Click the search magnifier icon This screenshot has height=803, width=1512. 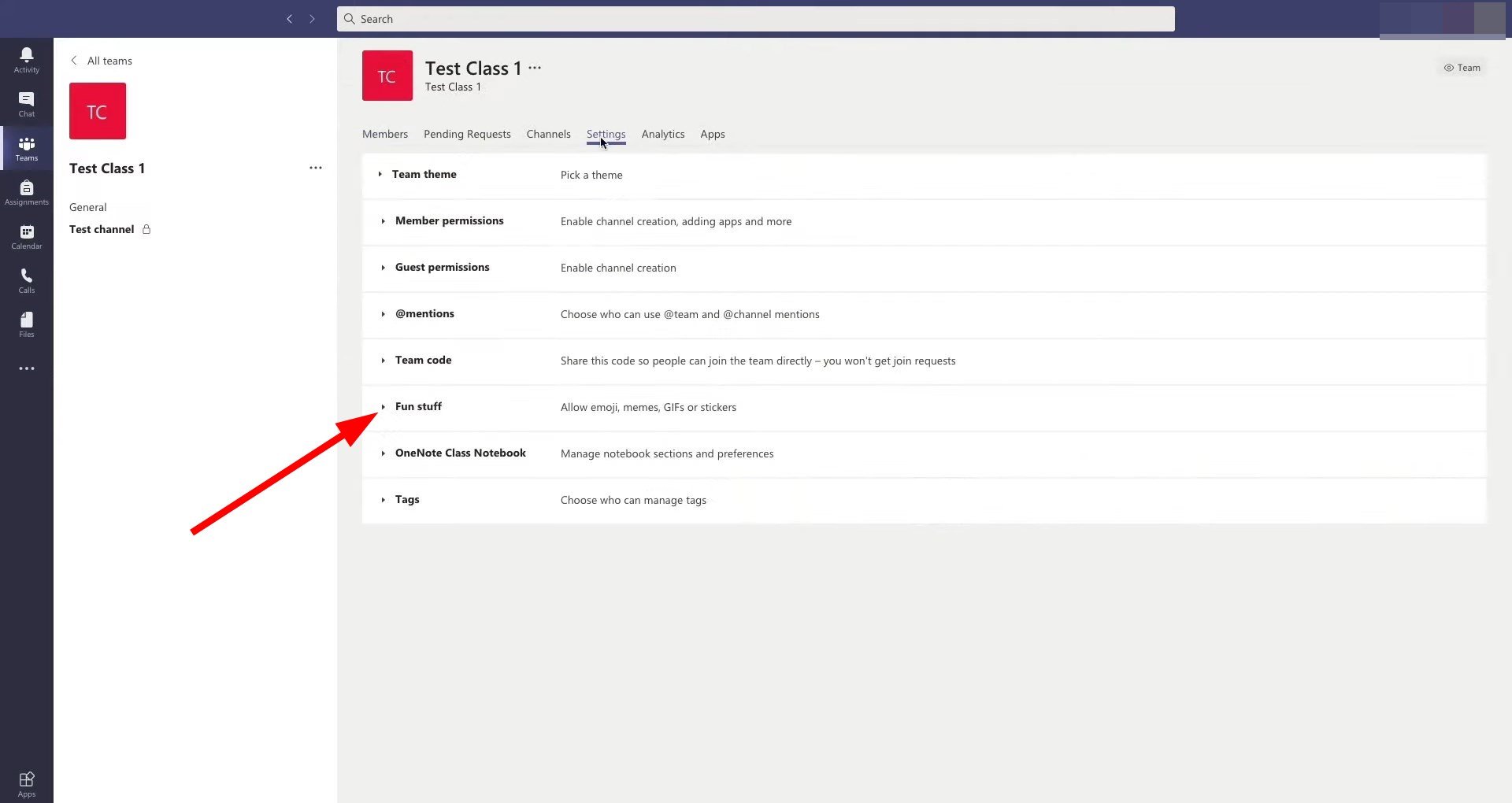point(350,19)
